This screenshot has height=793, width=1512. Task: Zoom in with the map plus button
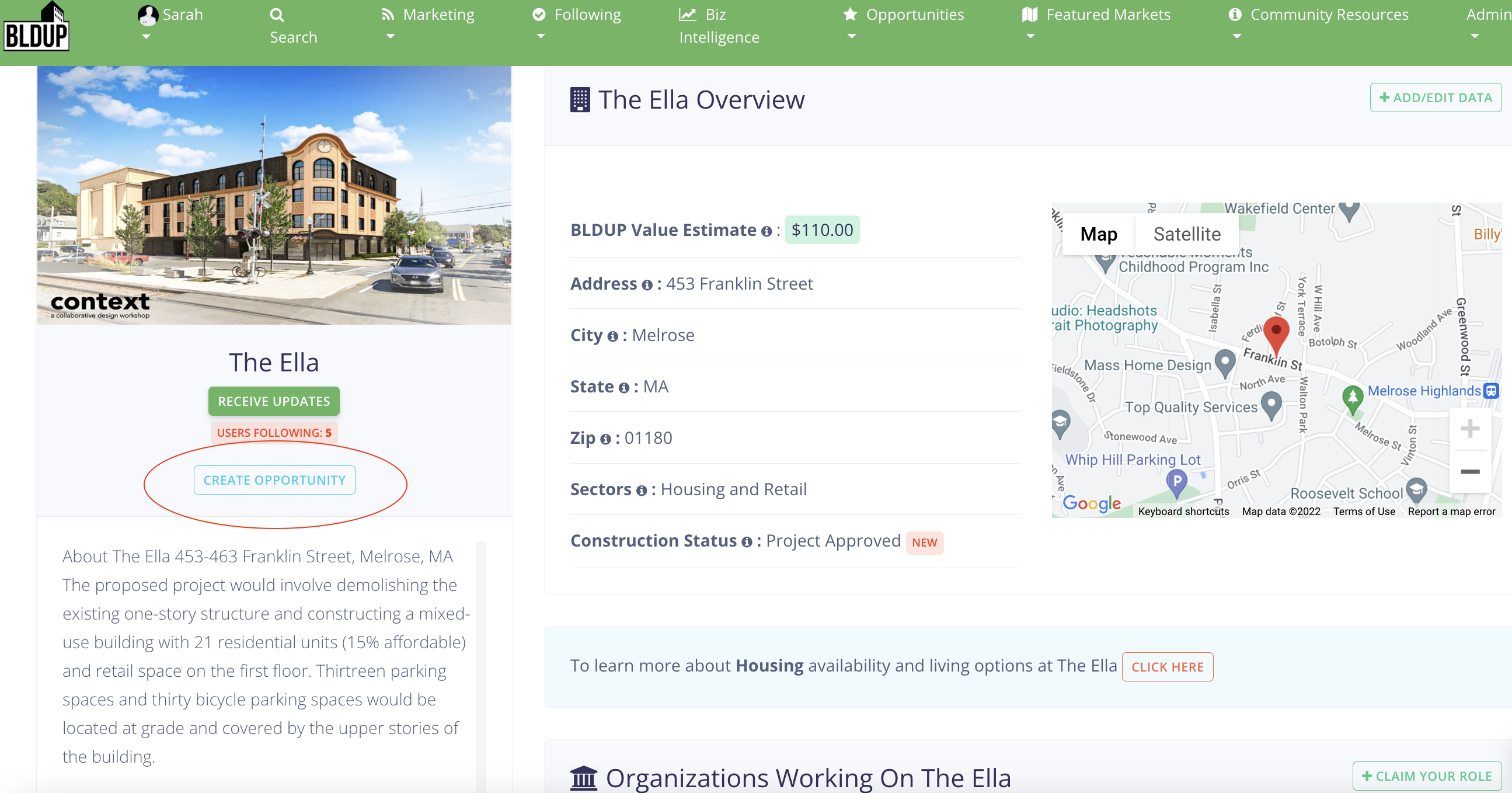point(1469,429)
